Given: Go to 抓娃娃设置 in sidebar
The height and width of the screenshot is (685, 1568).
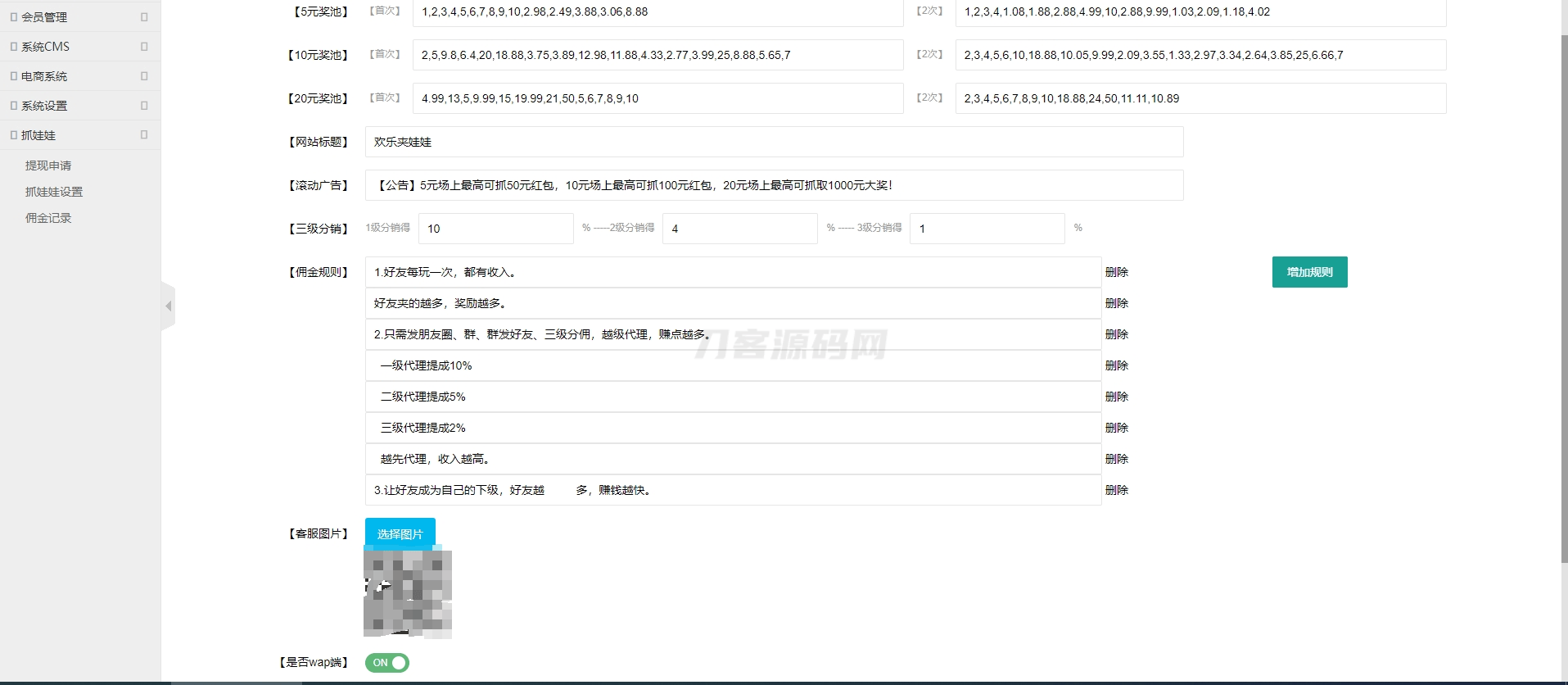Looking at the screenshot, I should pos(54,192).
